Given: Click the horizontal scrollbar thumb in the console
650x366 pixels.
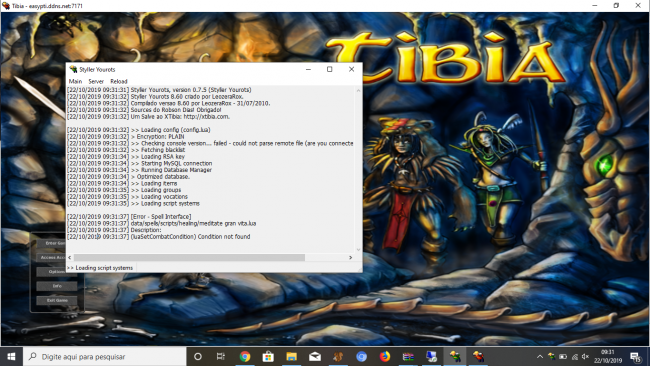Looking at the screenshot, I should pyautogui.click(x=189, y=257).
